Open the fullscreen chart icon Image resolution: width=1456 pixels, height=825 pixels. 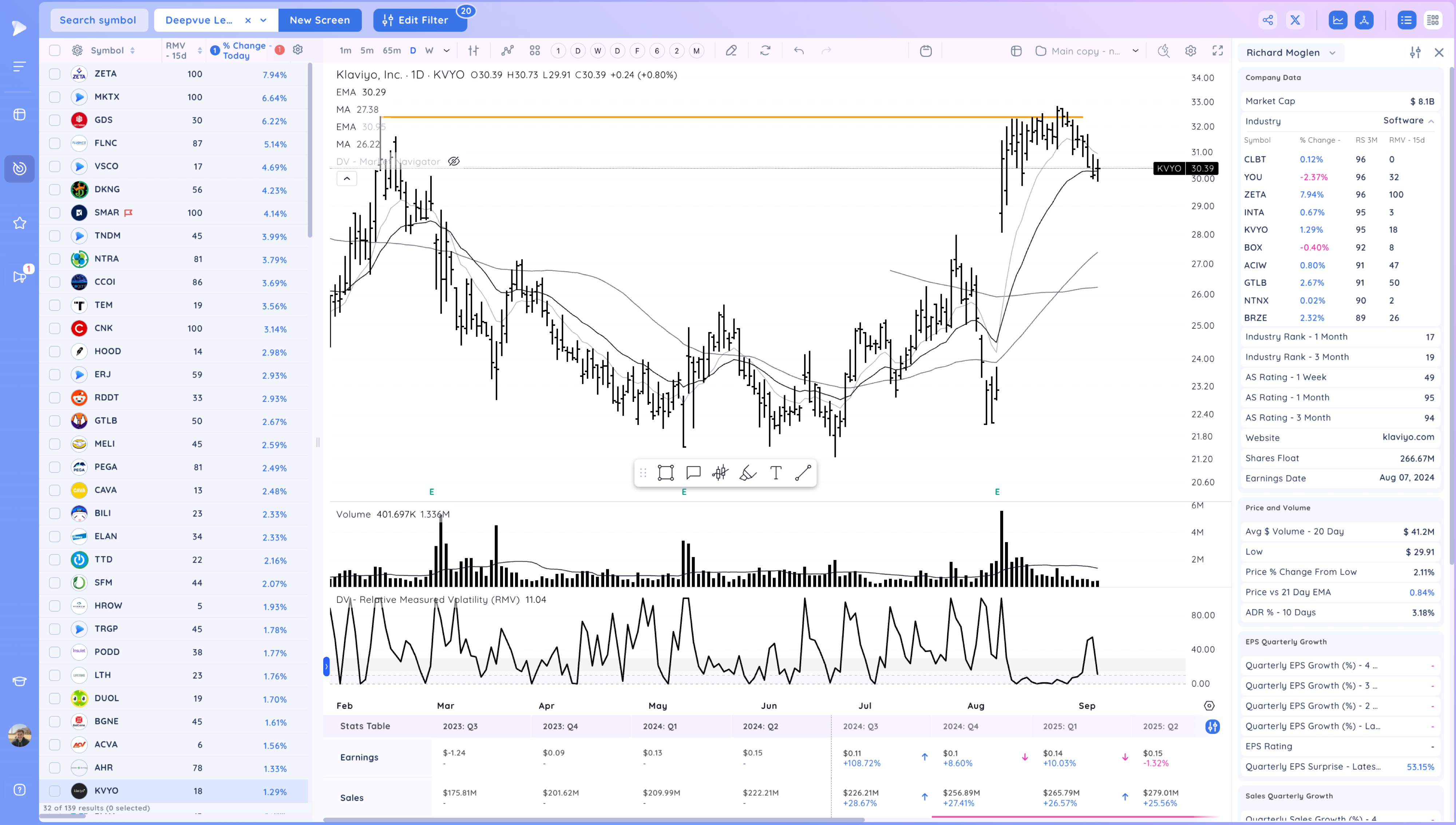tap(1218, 51)
